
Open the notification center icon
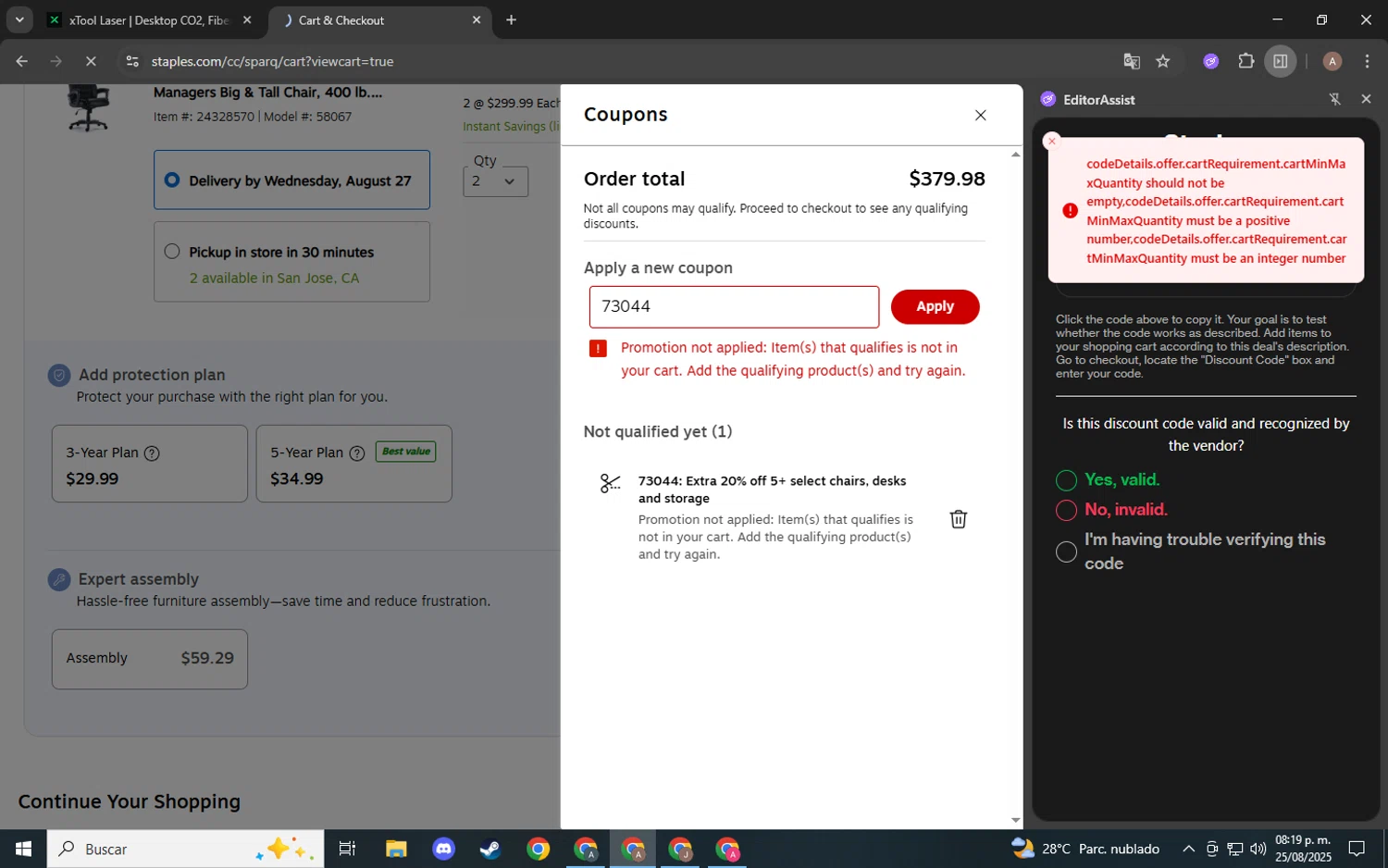tap(1357, 849)
